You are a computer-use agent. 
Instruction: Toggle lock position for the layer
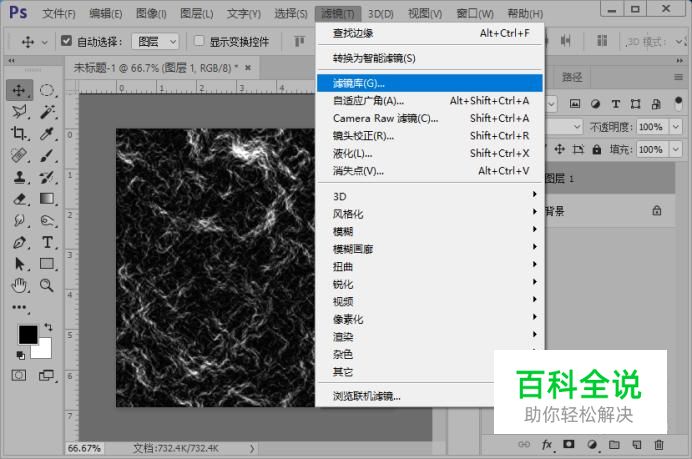click(x=560, y=149)
